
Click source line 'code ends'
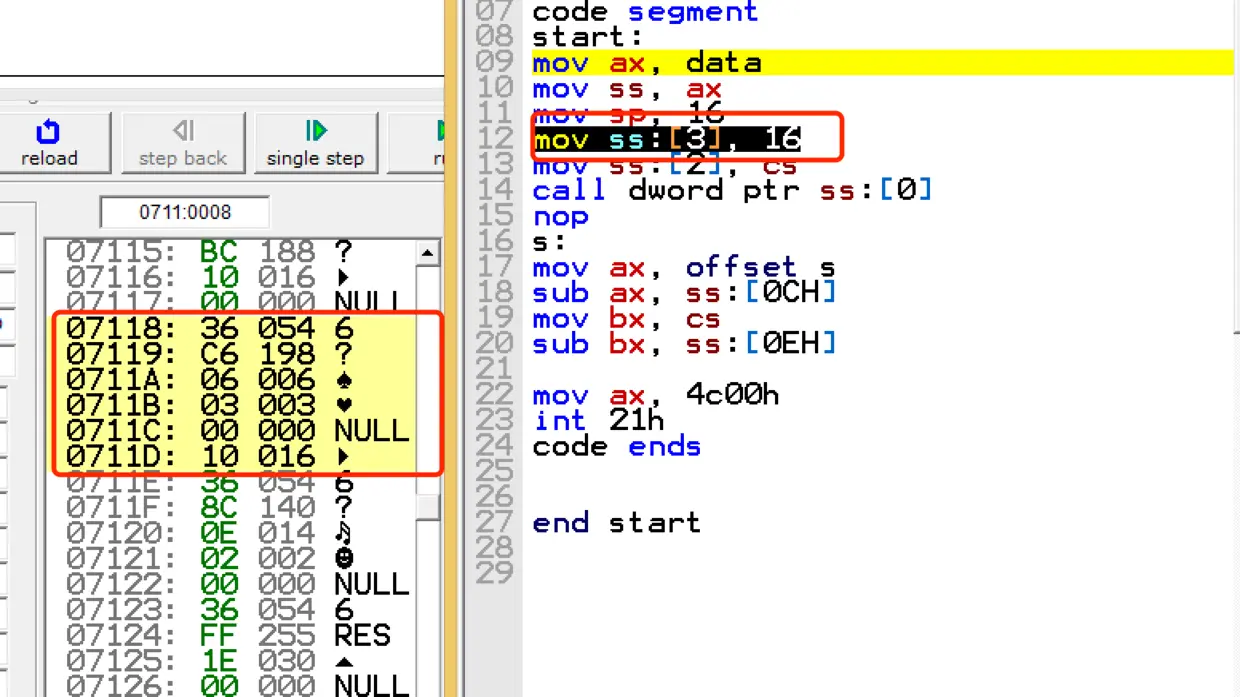[x=617, y=446]
